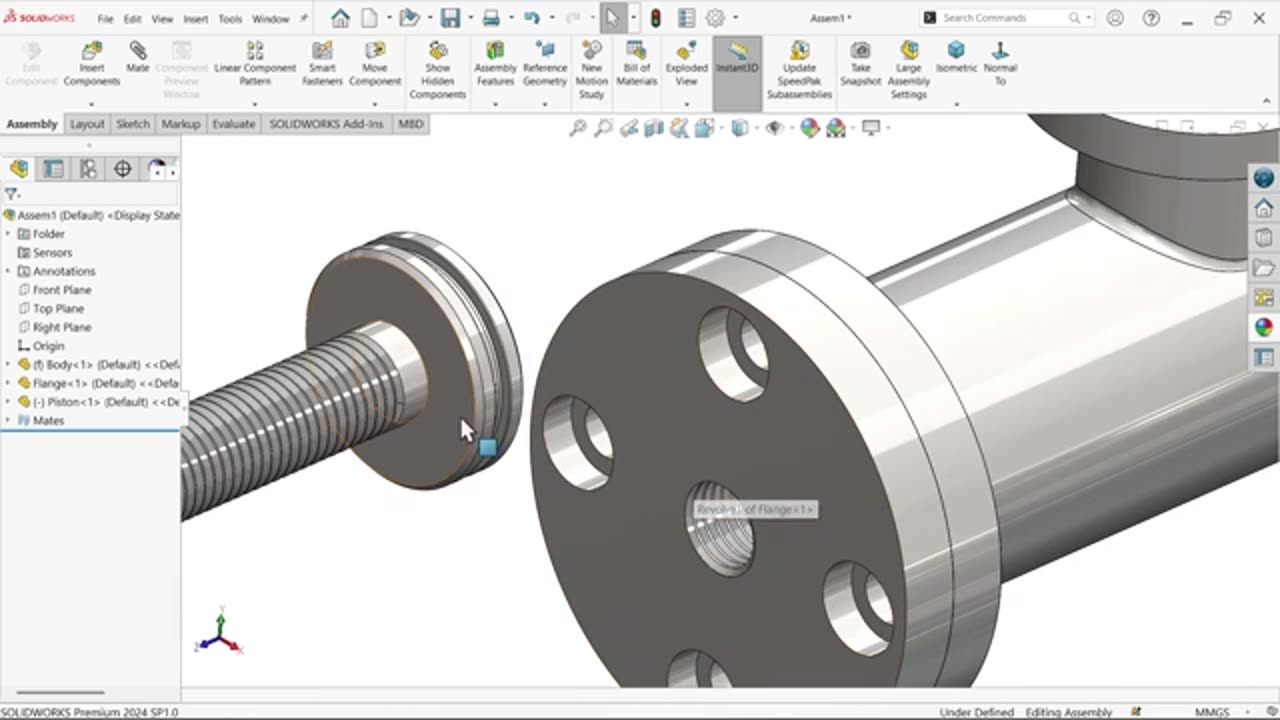Click the feature tree filter box
1280x720 pixels.
coord(92,194)
